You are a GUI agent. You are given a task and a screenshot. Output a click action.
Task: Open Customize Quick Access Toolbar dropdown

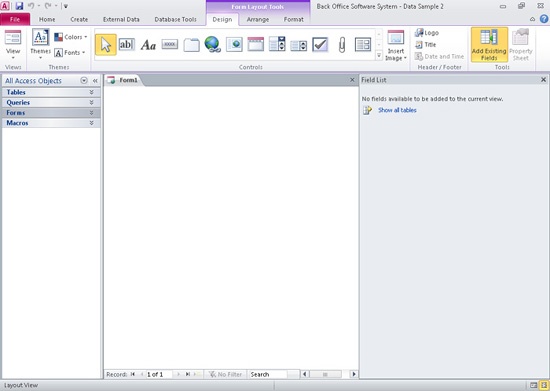click(x=66, y=6)
